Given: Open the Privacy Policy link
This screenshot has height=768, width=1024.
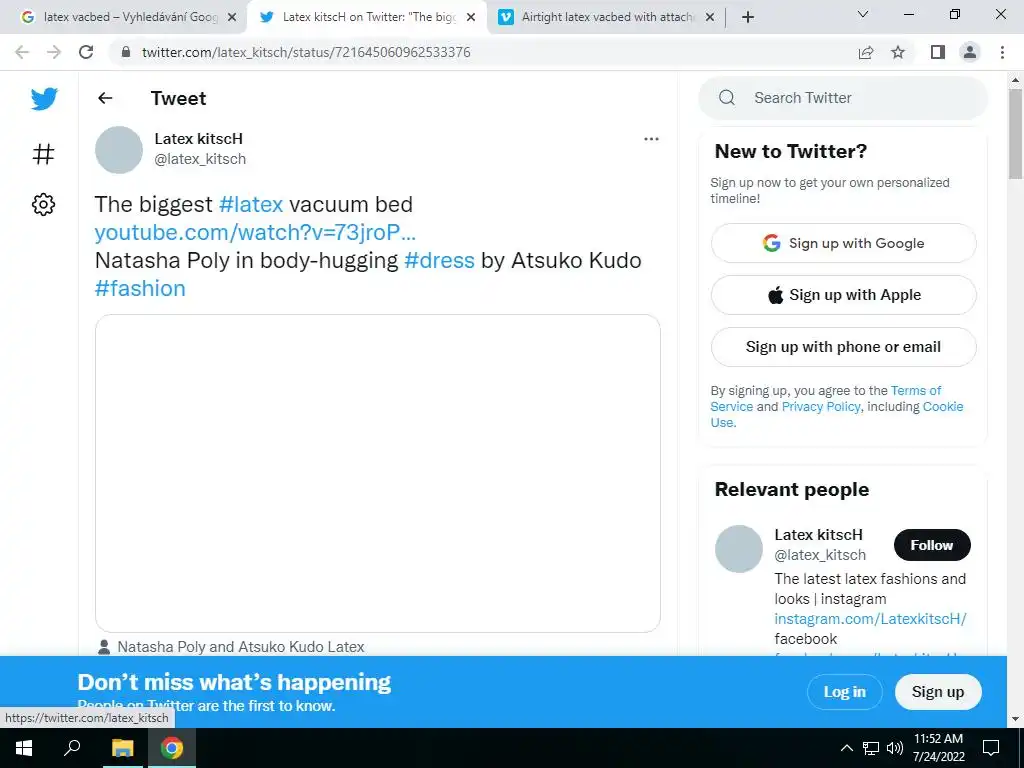Looking at the screenshot, I should pos(821,407).
